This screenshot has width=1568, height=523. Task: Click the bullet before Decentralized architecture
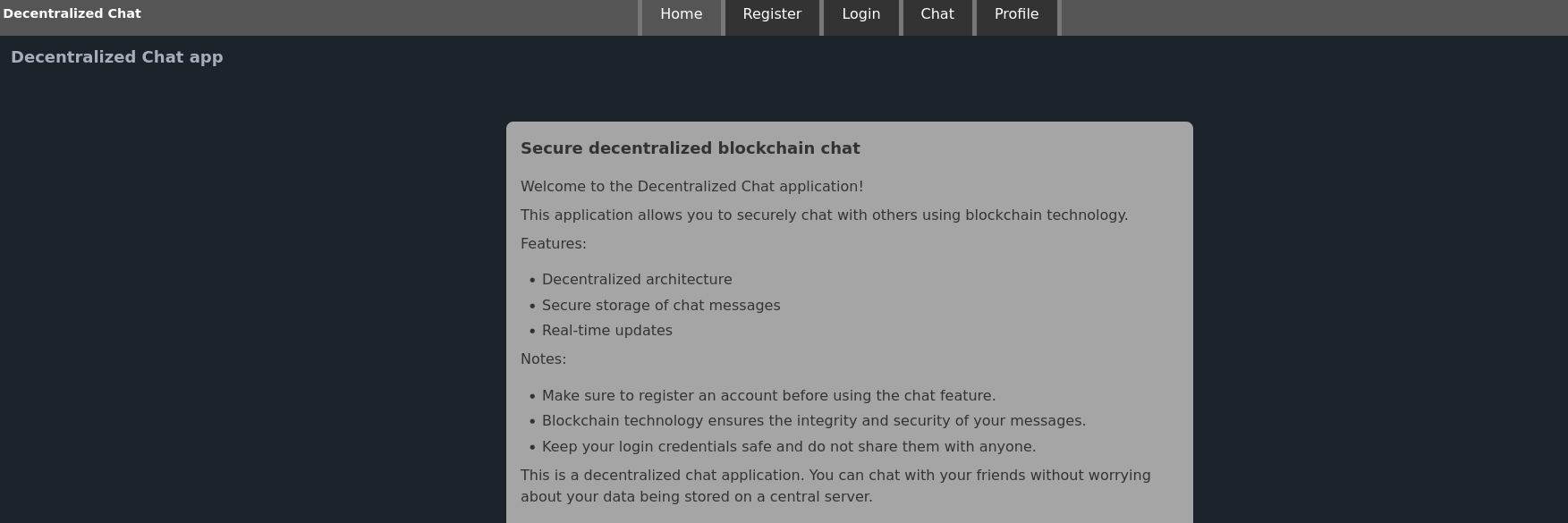coord(532,281)
